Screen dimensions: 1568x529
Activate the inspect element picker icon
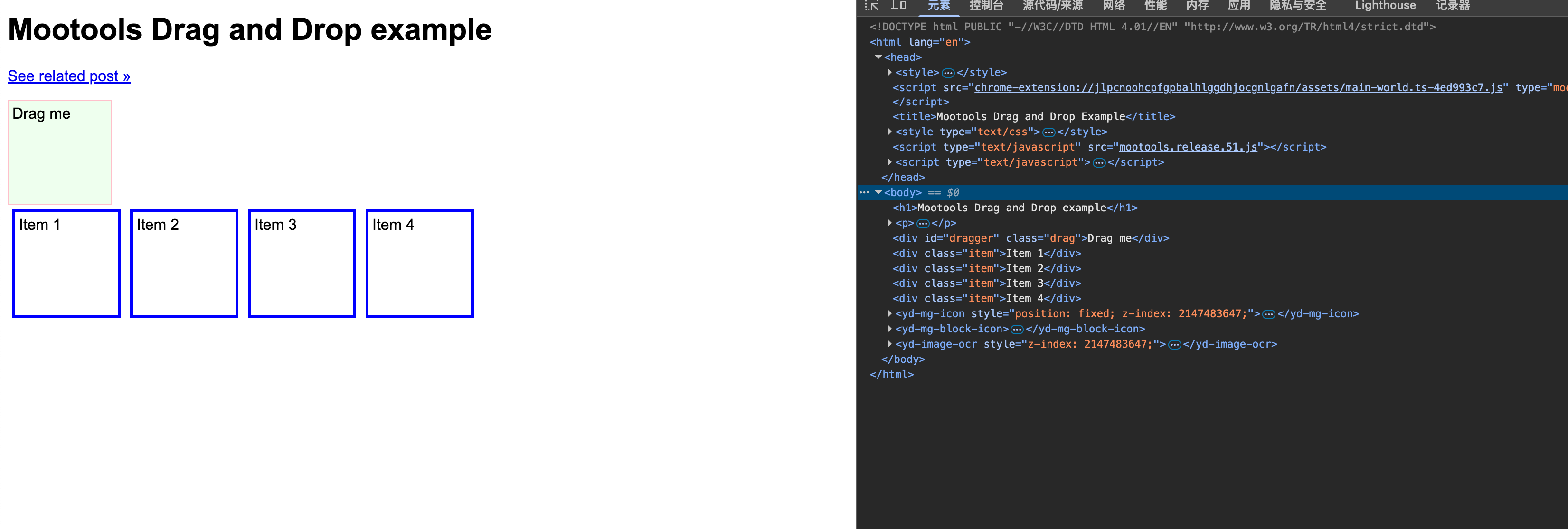[872, 6]
